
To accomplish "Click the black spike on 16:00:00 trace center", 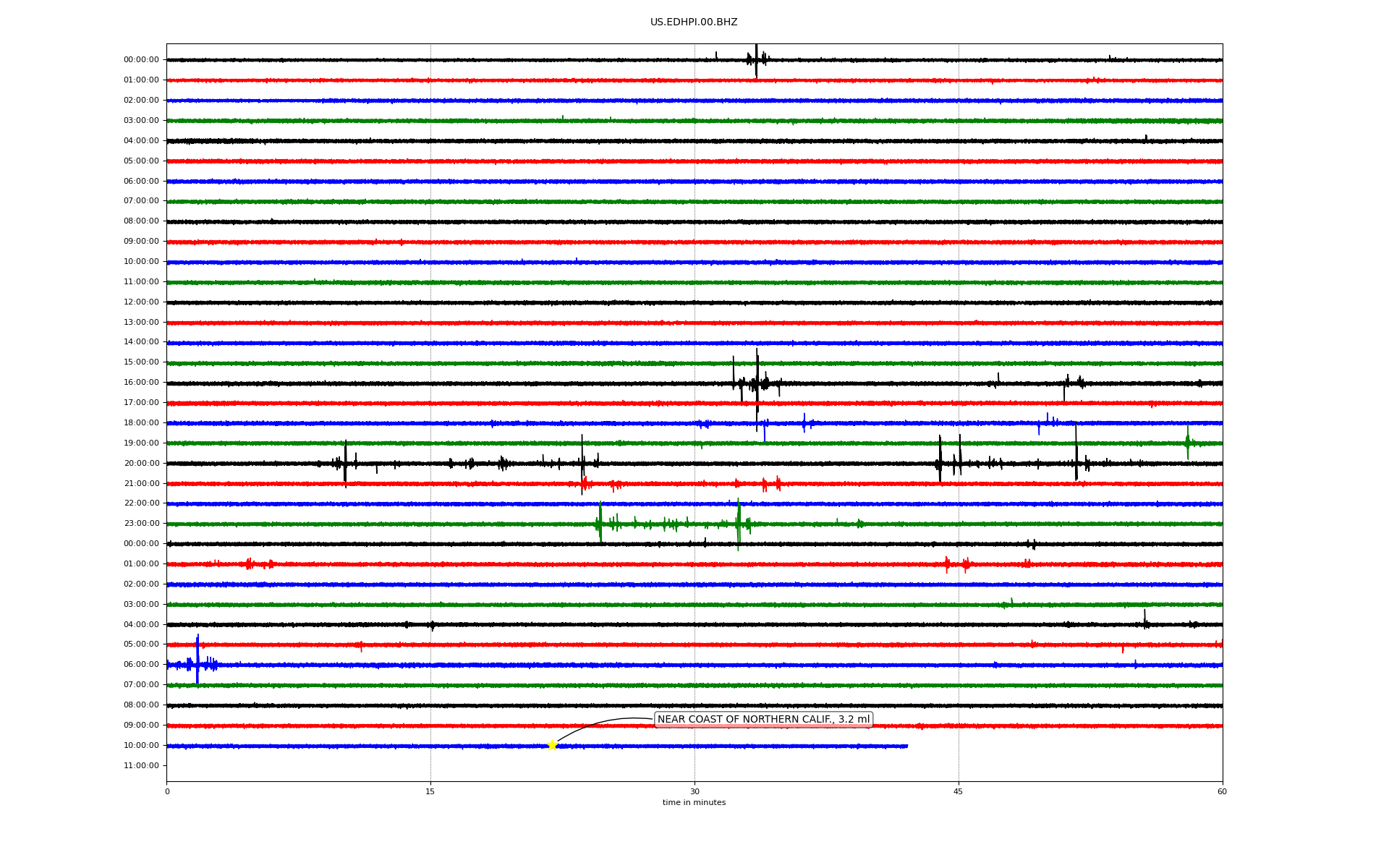I will tap(757, 382).
